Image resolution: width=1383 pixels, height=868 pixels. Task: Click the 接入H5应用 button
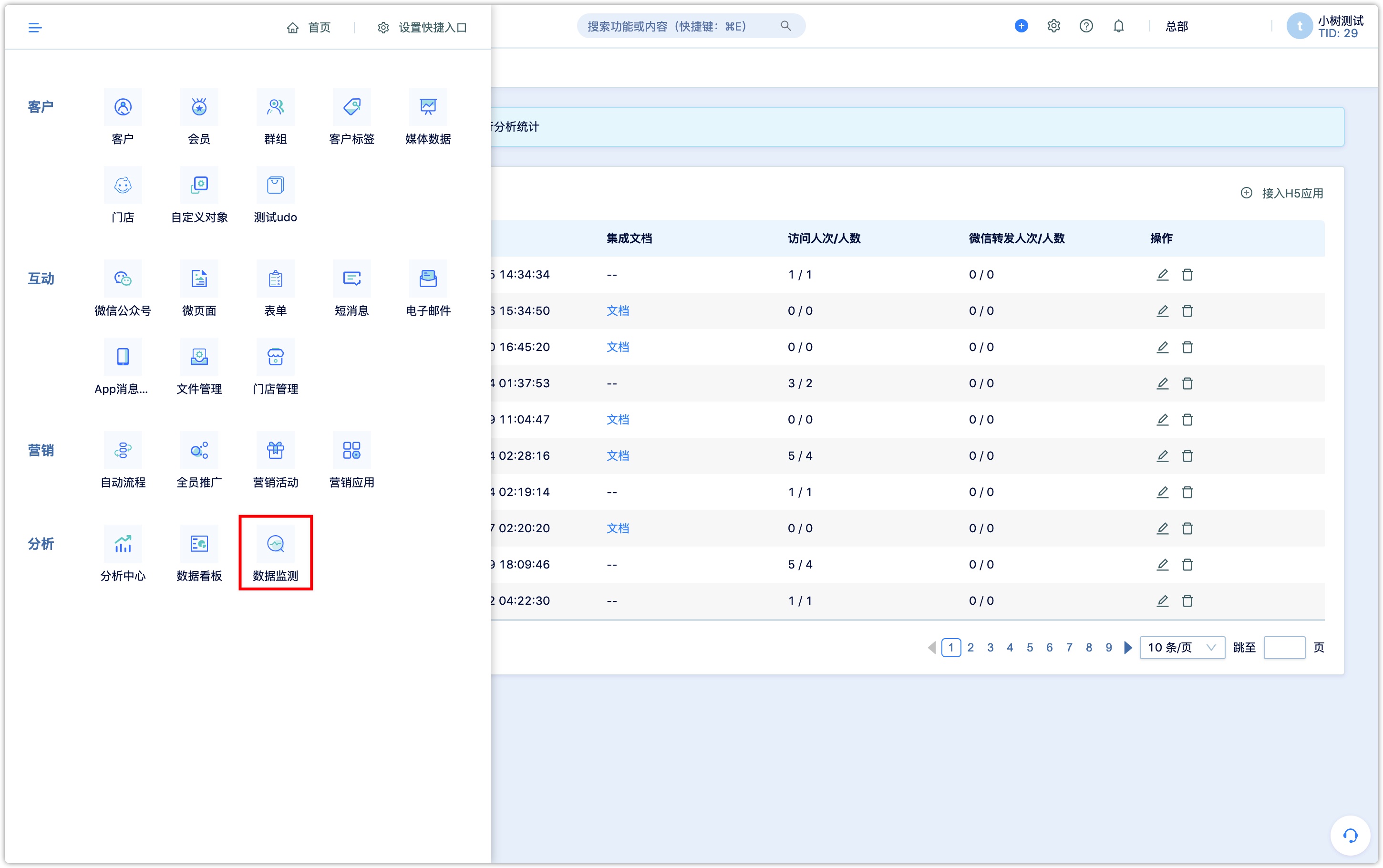coord(1281,193)
